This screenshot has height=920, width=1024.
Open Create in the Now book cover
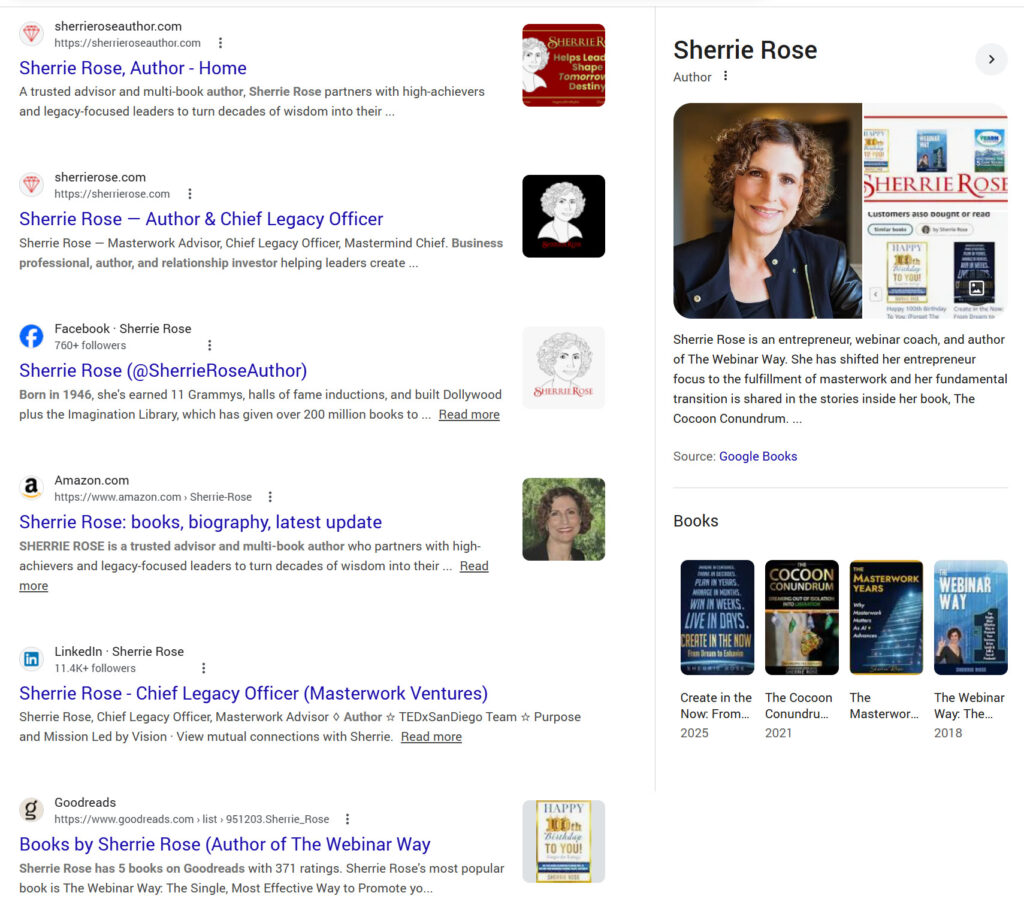point(717,617)
